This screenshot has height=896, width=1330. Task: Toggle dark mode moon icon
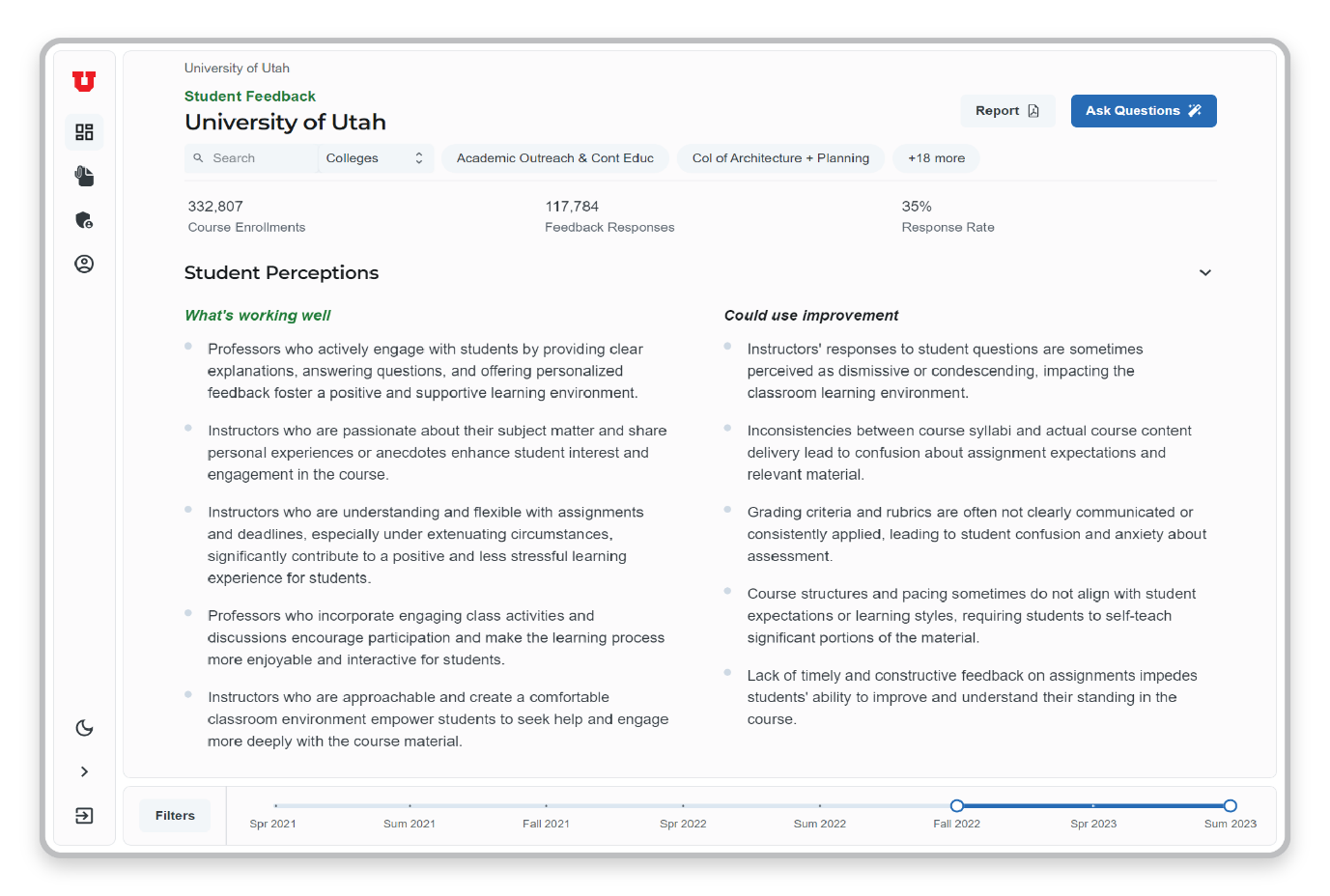pyautogui.click(x=84, y=728)
